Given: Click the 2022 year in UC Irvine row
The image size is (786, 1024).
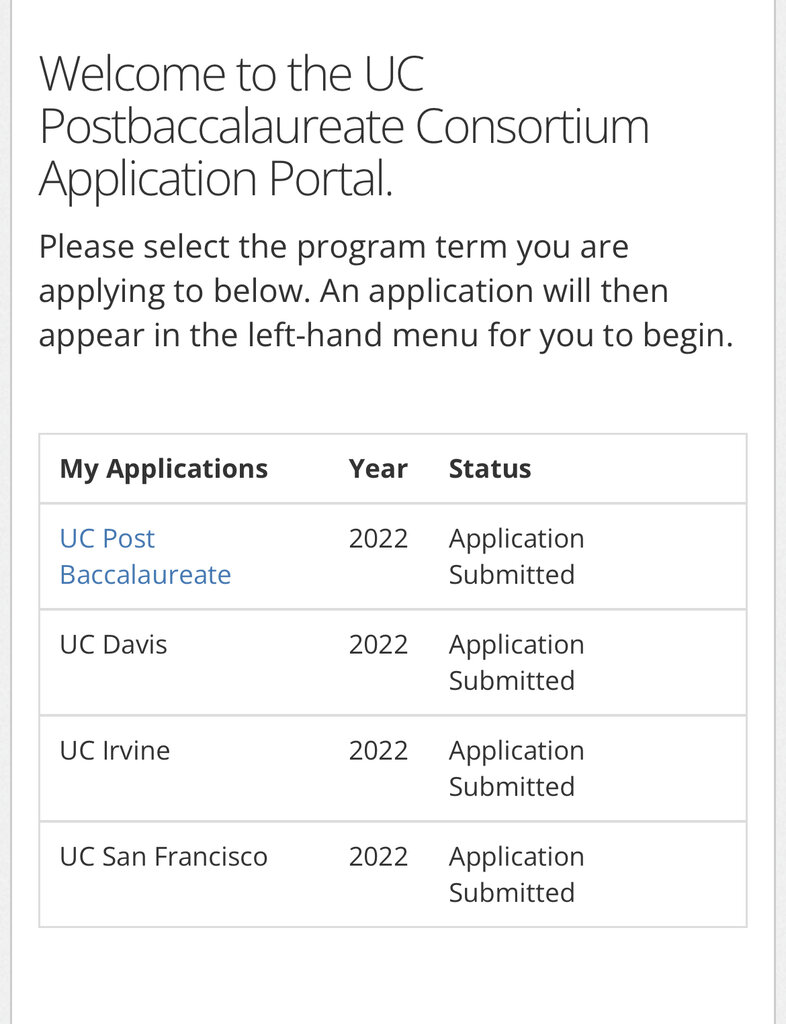Looking at the screenshot, I should click(378, 751).
